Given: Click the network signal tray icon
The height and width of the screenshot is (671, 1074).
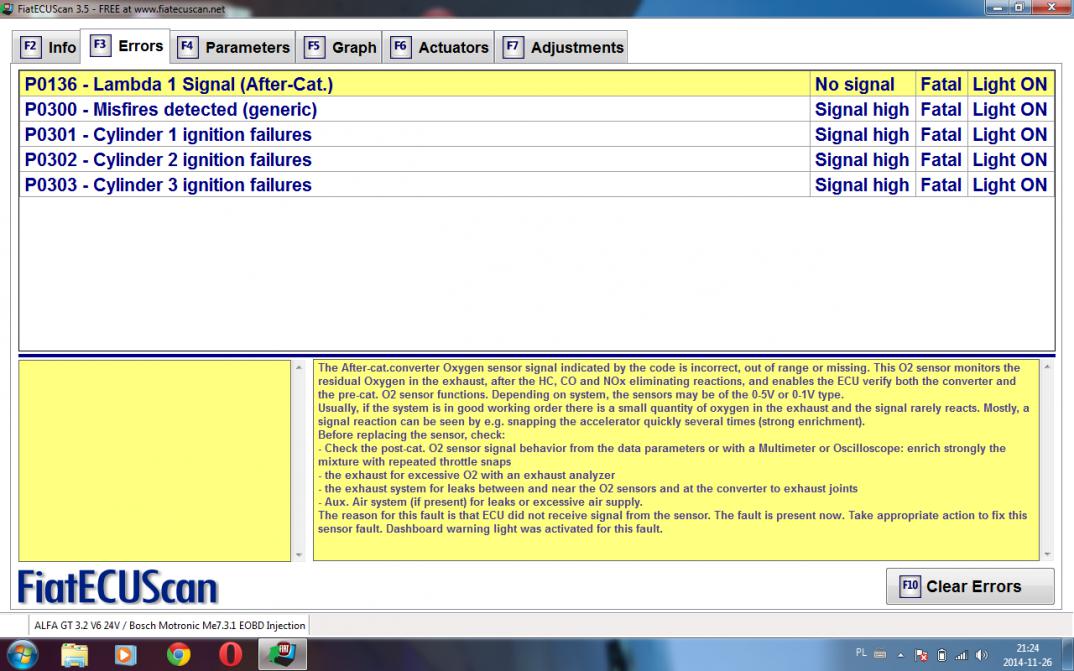Looking at the screenshot, I should coord(961,655).
